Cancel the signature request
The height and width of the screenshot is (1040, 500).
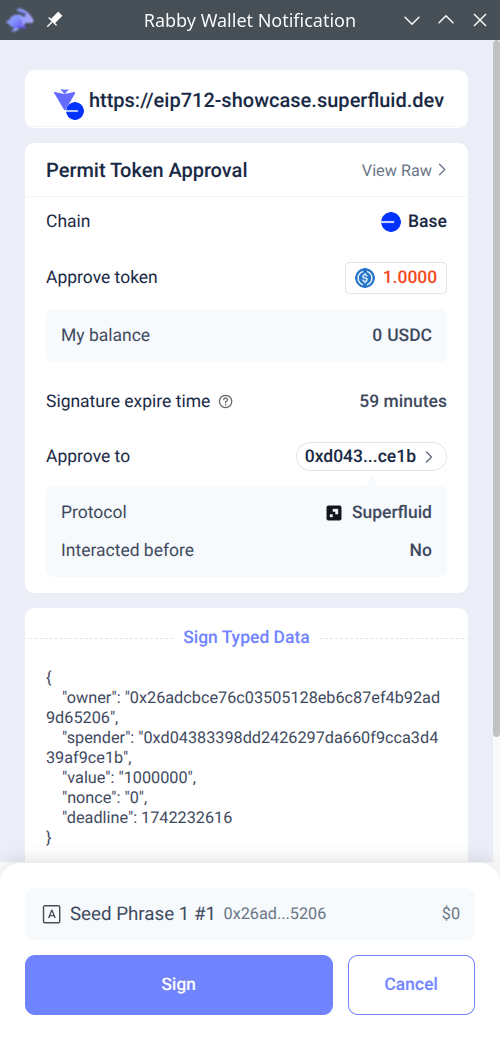pos(411,984)
